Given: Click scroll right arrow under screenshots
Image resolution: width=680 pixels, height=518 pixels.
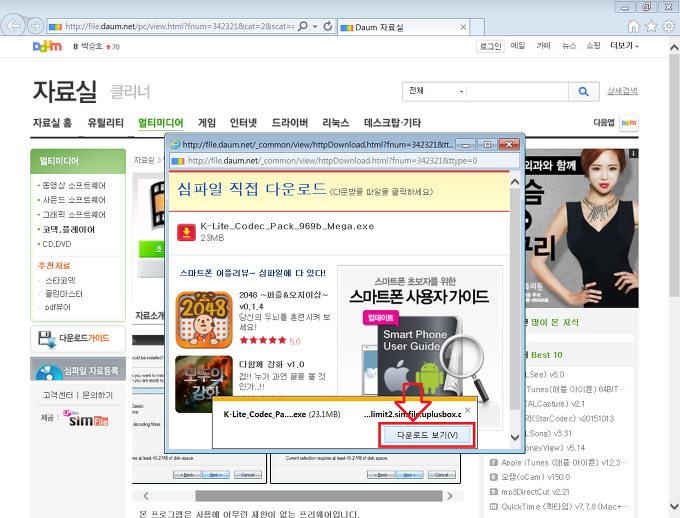Looking at the screenshot, I should point(450,496).
